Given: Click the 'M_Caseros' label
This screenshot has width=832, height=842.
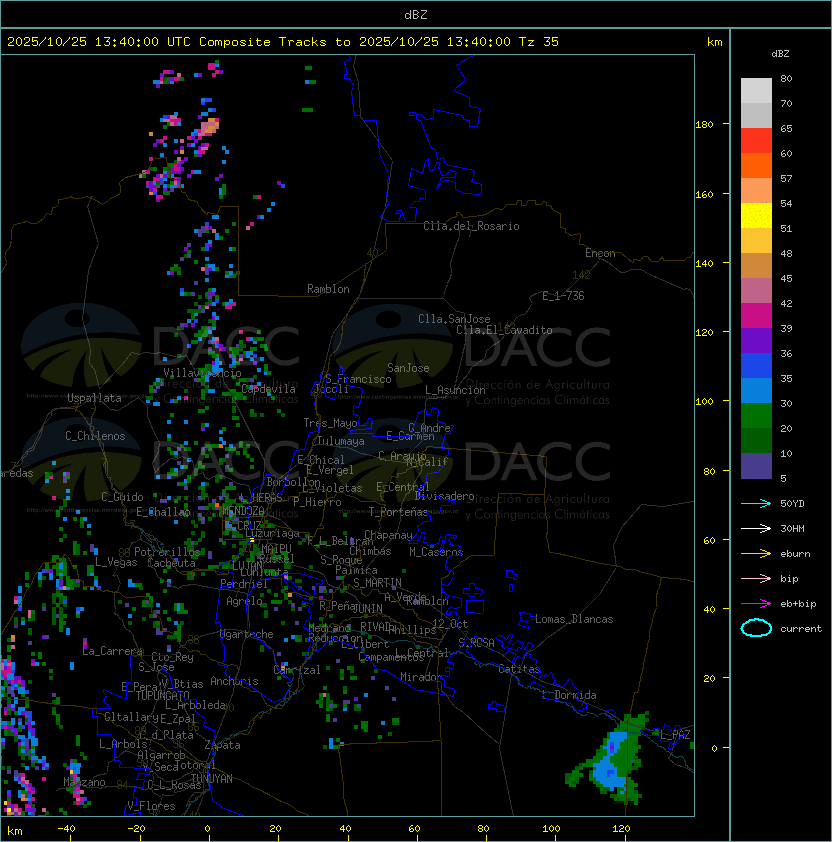Looking at the screenshot, I should pos(436,552).
